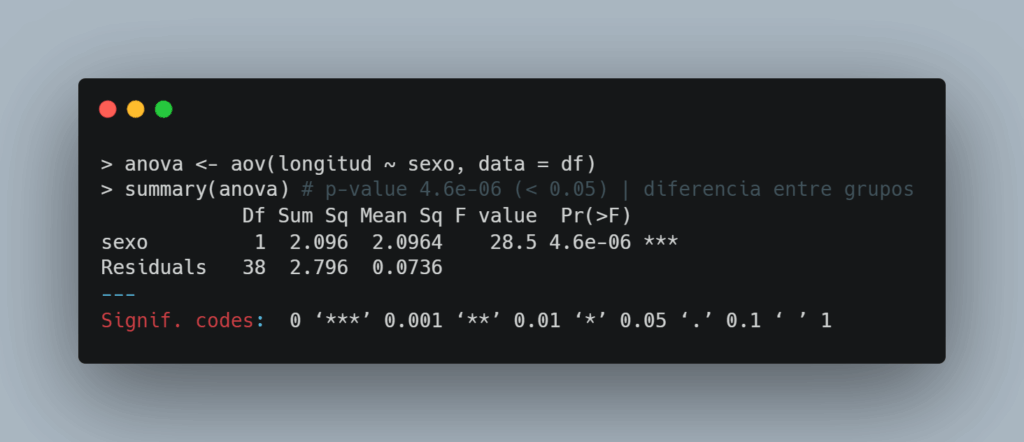Viewport: 1024px width, 442px height.
Task: Click the green maximize window dot
Action: point(164,109)
